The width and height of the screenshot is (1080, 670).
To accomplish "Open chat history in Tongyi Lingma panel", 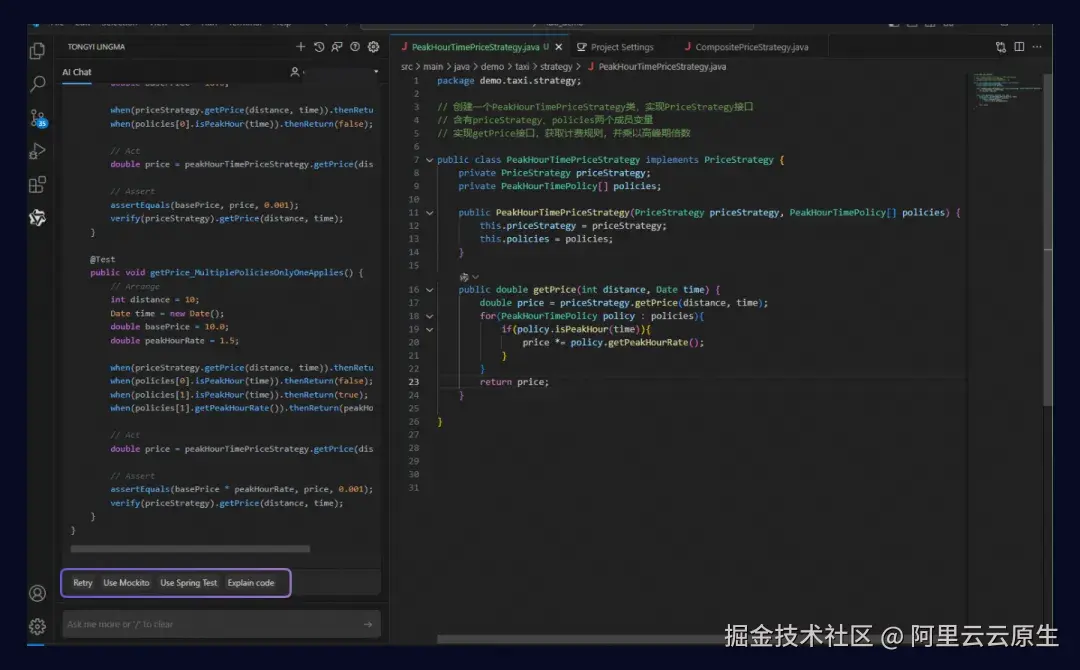I will point(319,47).
